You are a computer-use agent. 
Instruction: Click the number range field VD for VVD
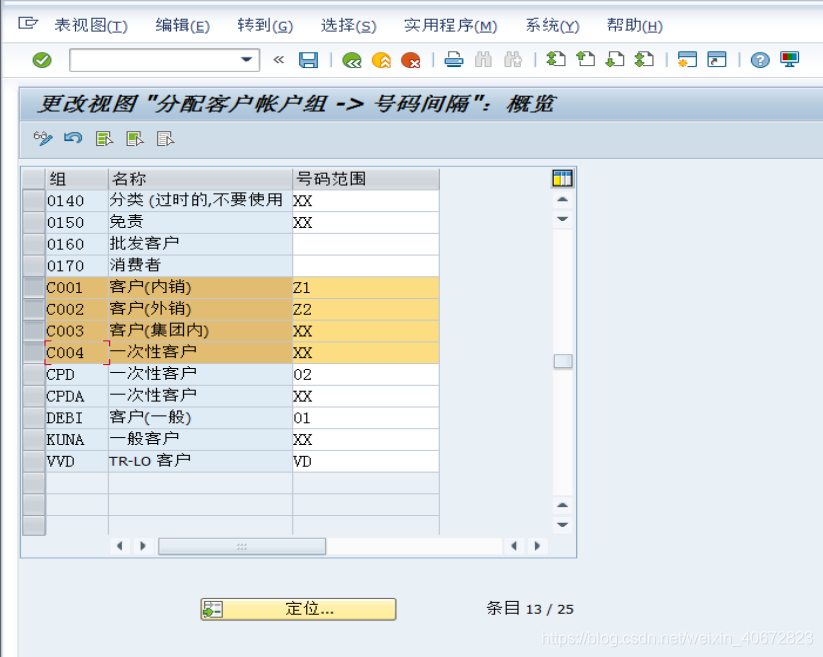coord(366,461)
